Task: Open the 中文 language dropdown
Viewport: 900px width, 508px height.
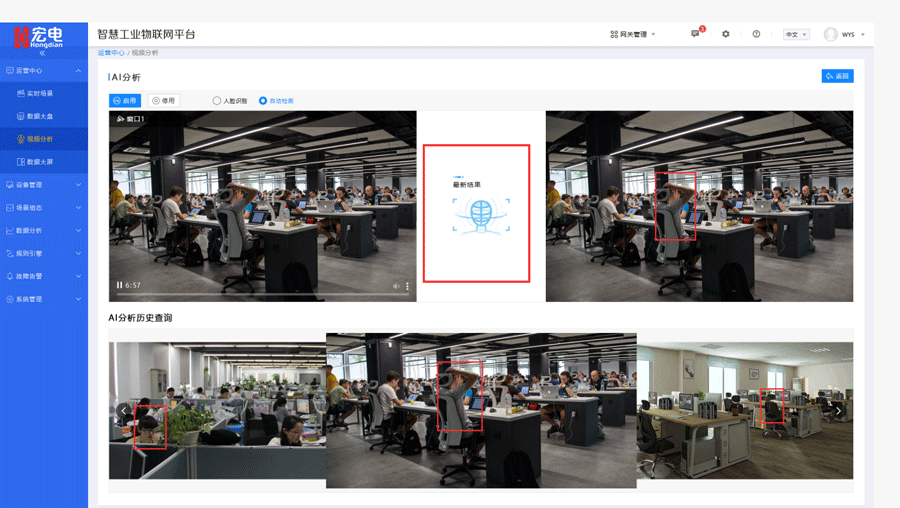Action: [x=796, y=34]
